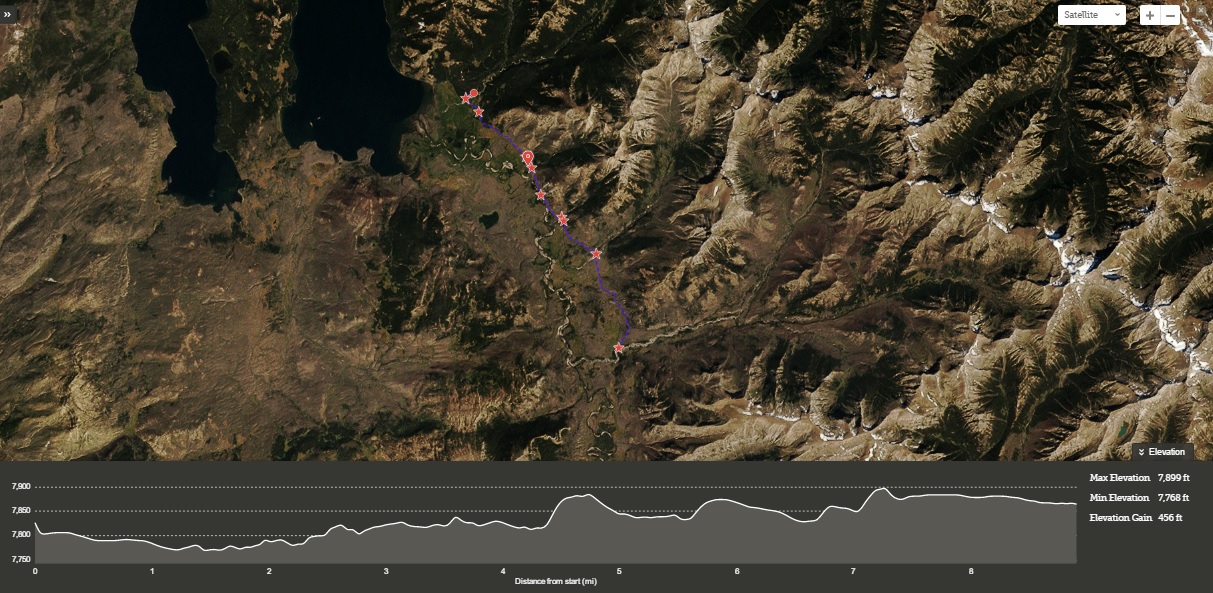Image resolution: width=1213 pixels, height=593 pixels.
Task: Click the 7,768 ft min elevation value
Action: pyautogui.click(x=1173, y=498)
